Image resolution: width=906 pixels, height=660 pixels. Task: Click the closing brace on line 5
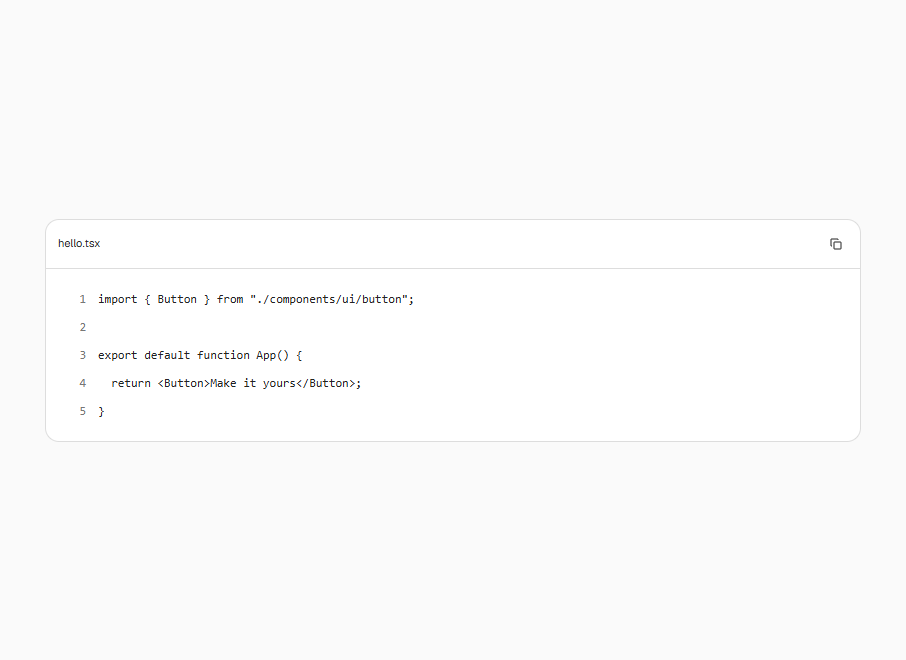(101, 411)
